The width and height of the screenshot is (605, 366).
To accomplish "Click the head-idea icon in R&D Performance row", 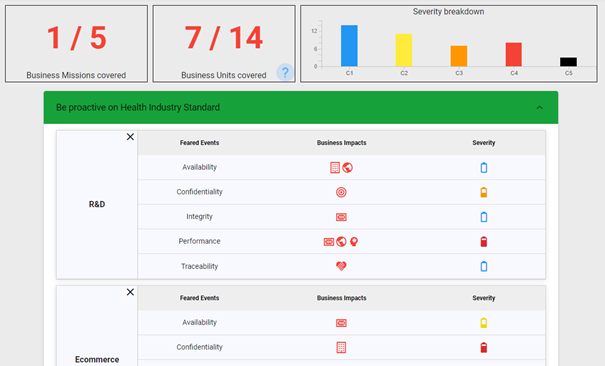I will tap(354, 242).
